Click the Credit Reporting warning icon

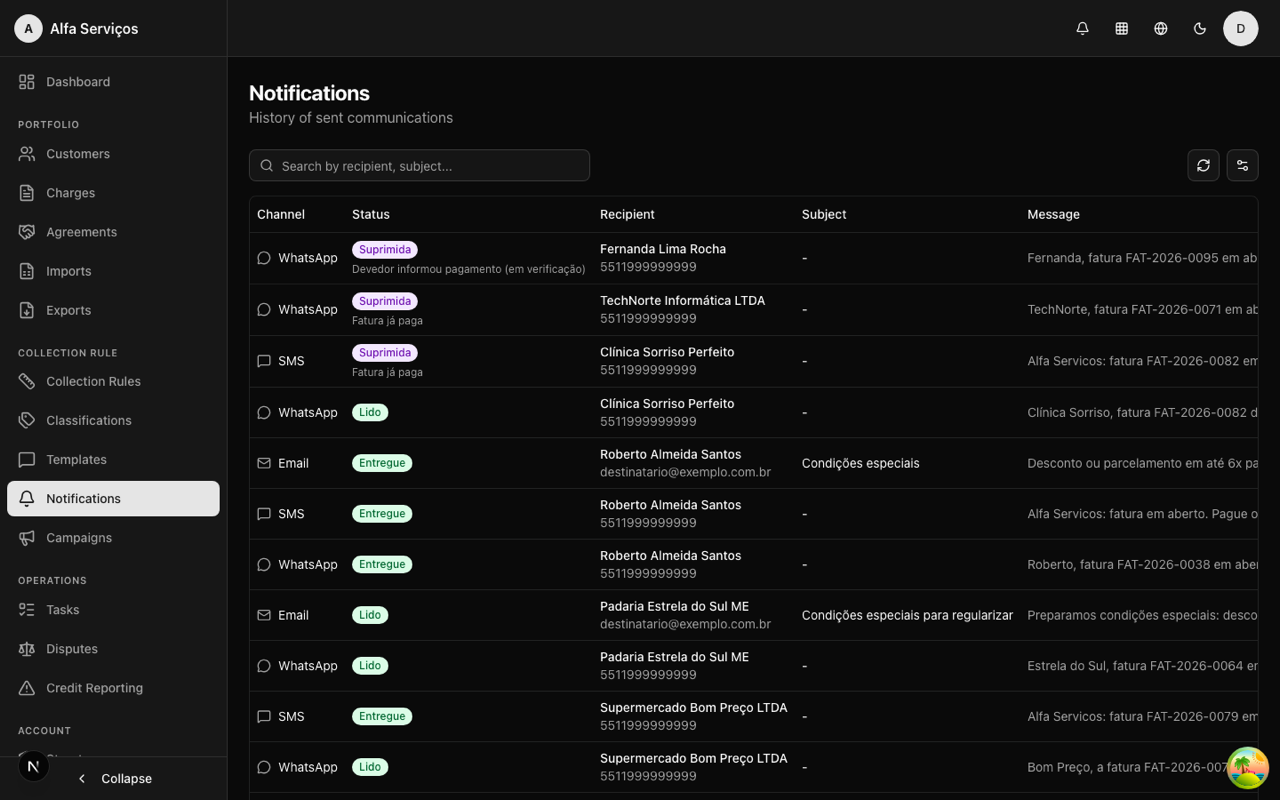coord(27,688)
